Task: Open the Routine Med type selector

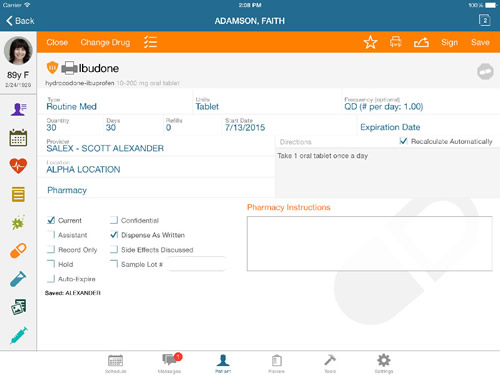Action: tap(71, 107)
